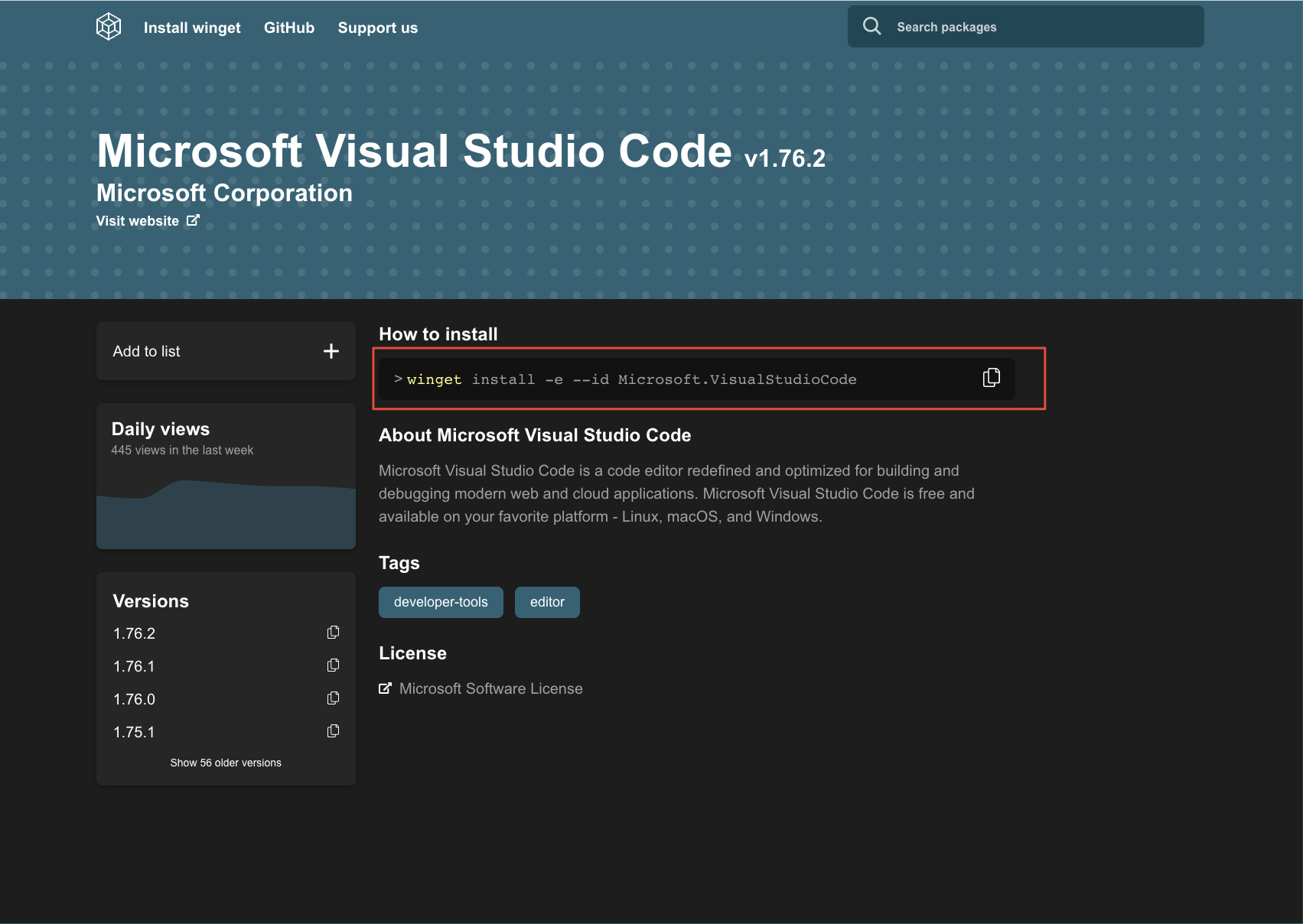This screenshot has height=924, width=1303.
Task: Click the external link icon beside the license
Action: click(x=386, y=688)
